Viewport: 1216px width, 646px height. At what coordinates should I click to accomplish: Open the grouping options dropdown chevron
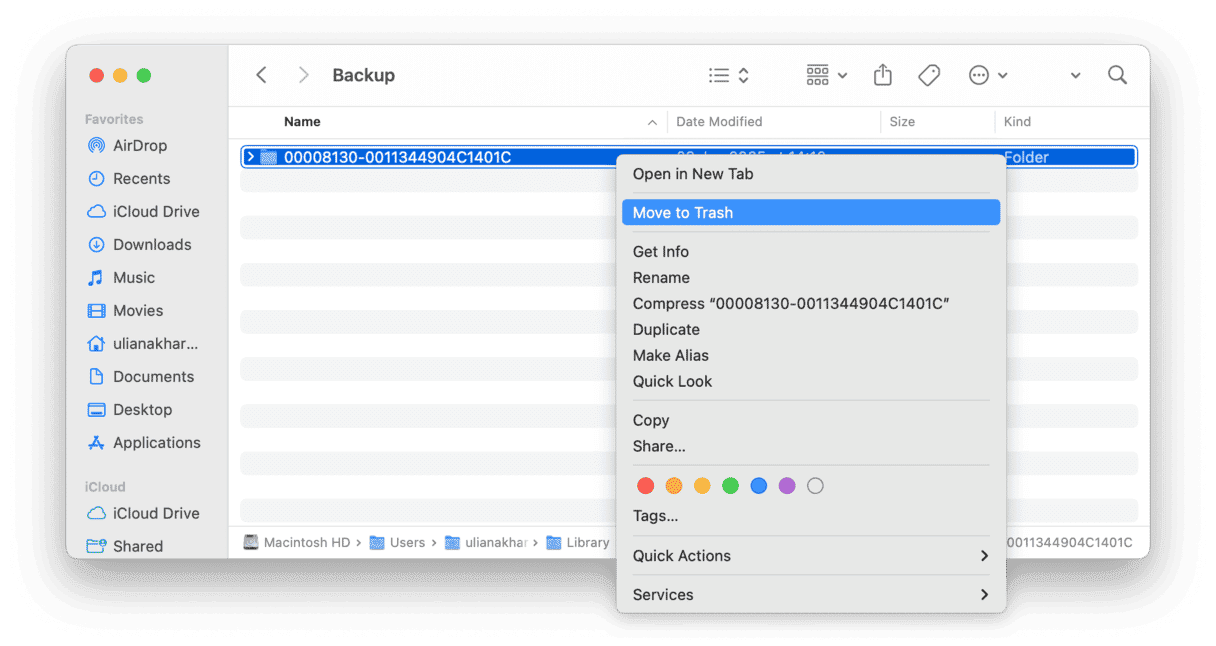click(840, 74)
